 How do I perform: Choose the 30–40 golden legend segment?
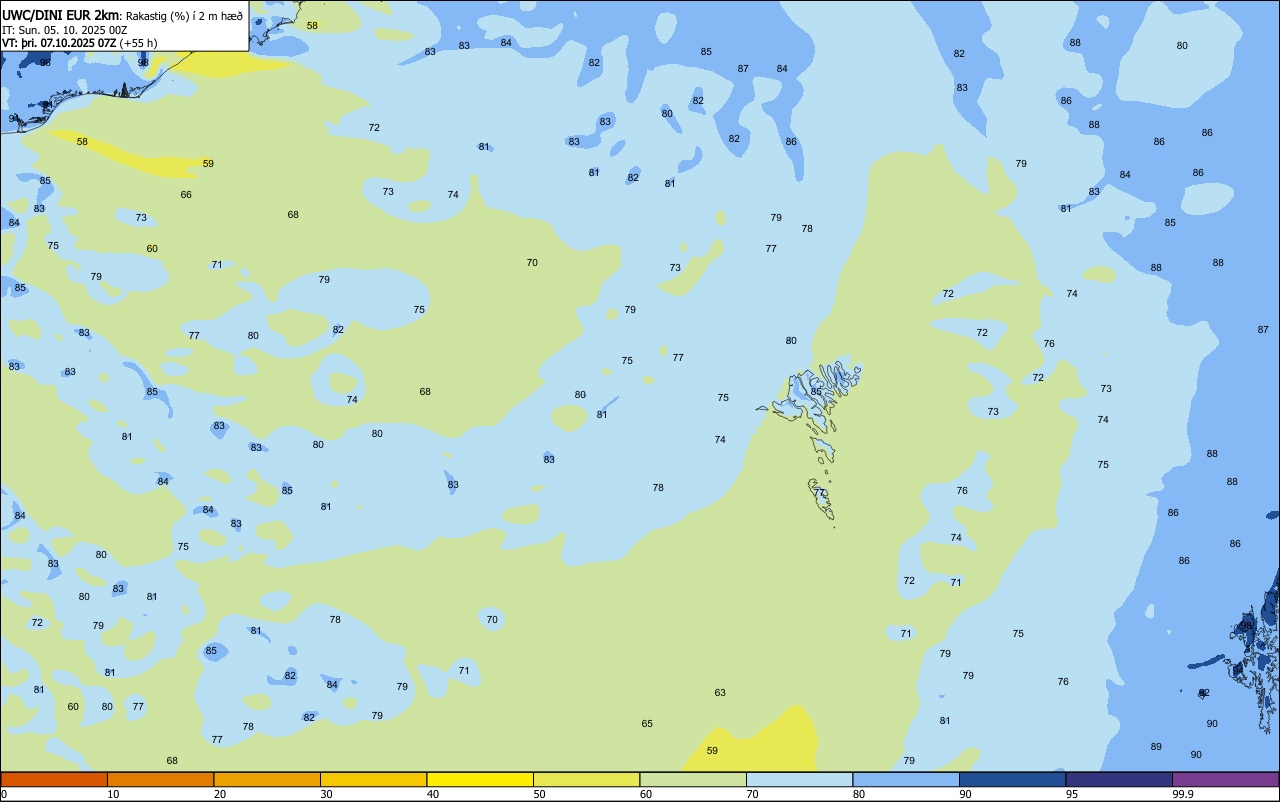[x=373, y=779]
